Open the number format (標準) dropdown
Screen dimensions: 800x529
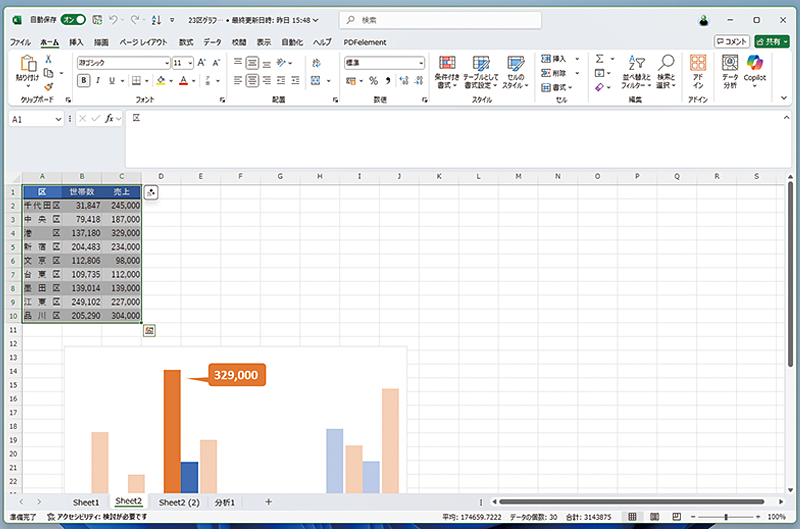420,62
